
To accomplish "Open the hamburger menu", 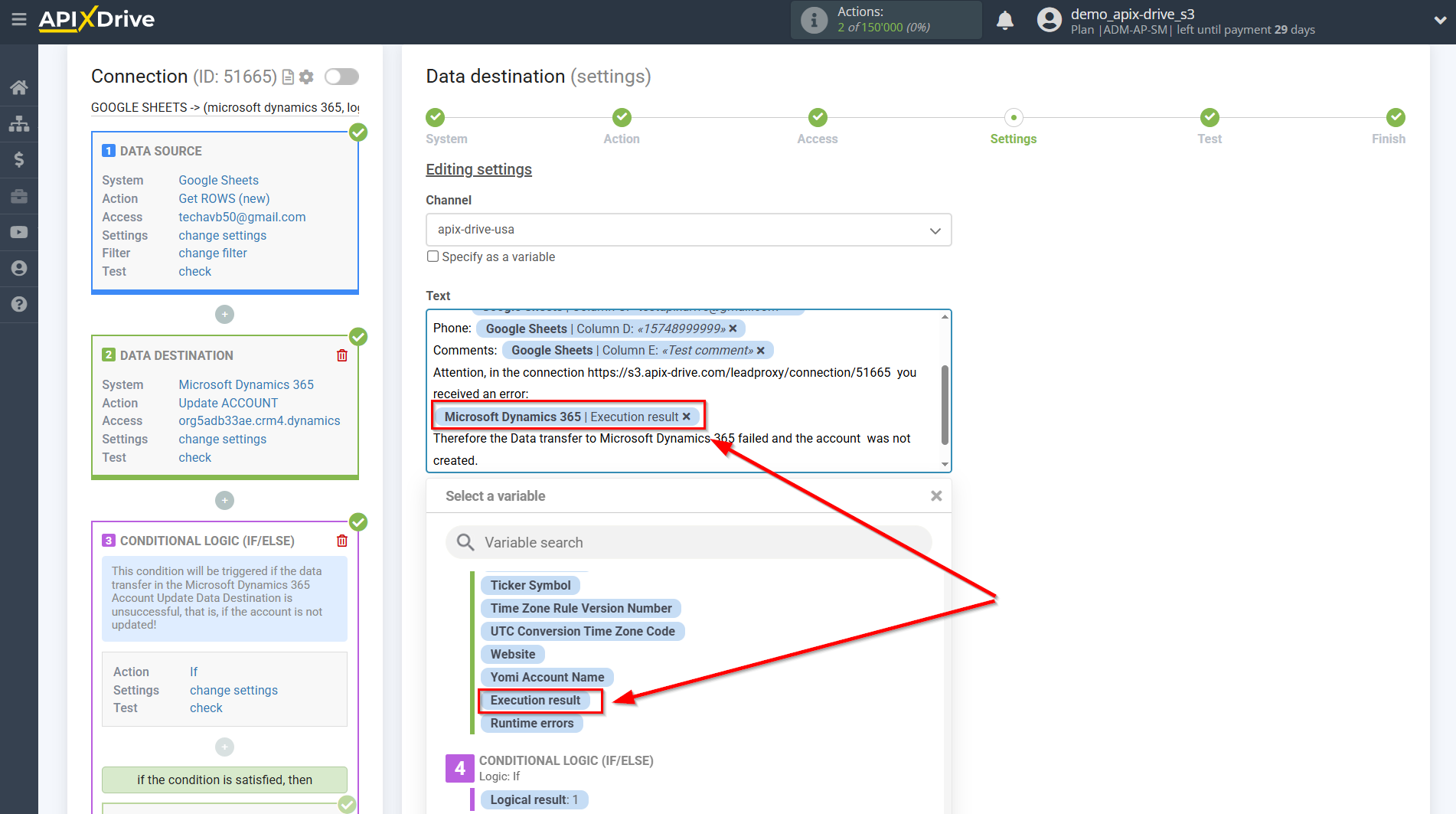I will [x=19, y=19].
